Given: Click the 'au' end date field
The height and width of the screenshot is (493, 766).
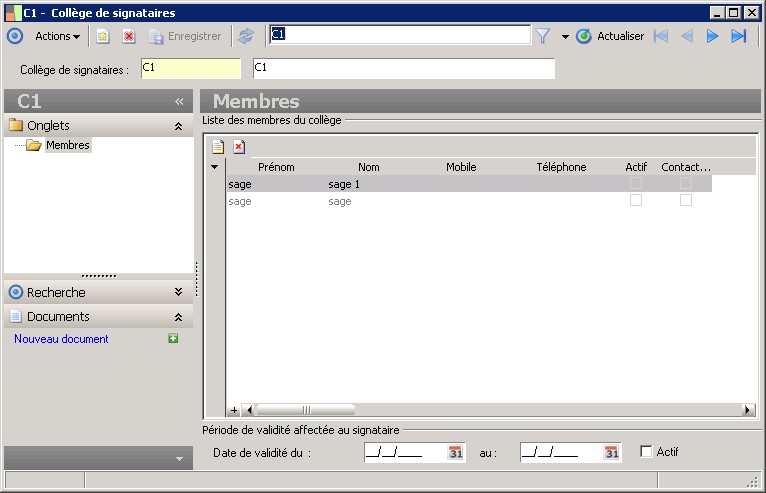Looking at the screenshot, I should point(562,452).
